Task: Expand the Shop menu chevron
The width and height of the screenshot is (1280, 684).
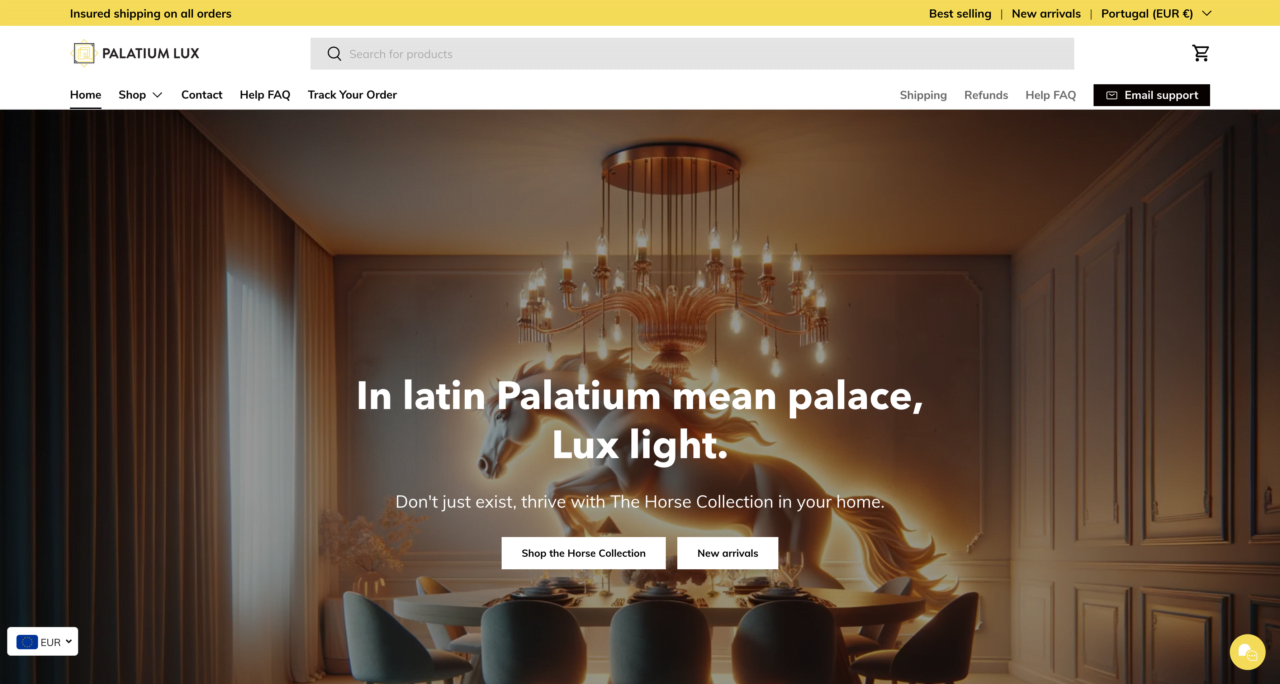Action: 157,95
